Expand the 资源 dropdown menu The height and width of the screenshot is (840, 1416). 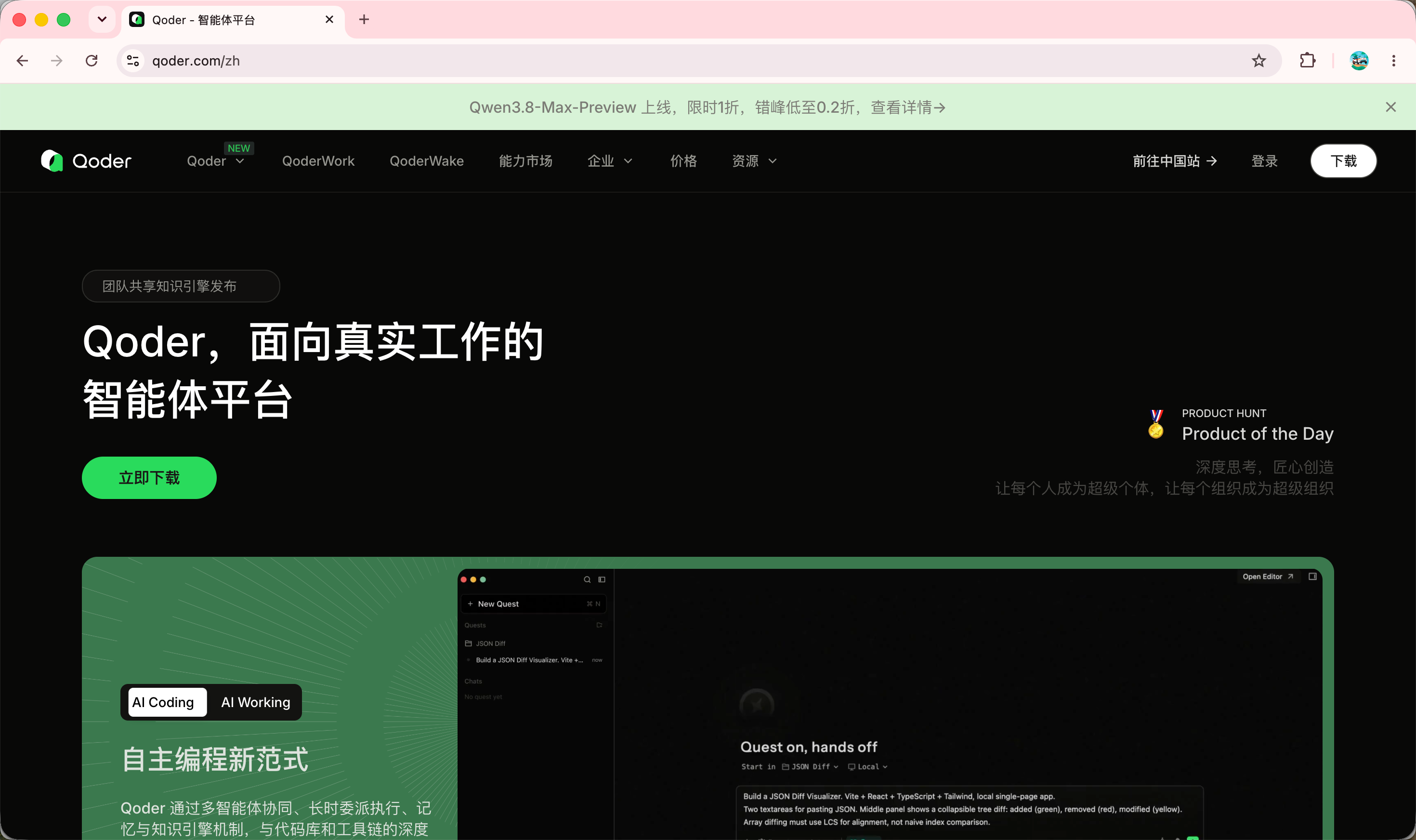pos(754,161)
